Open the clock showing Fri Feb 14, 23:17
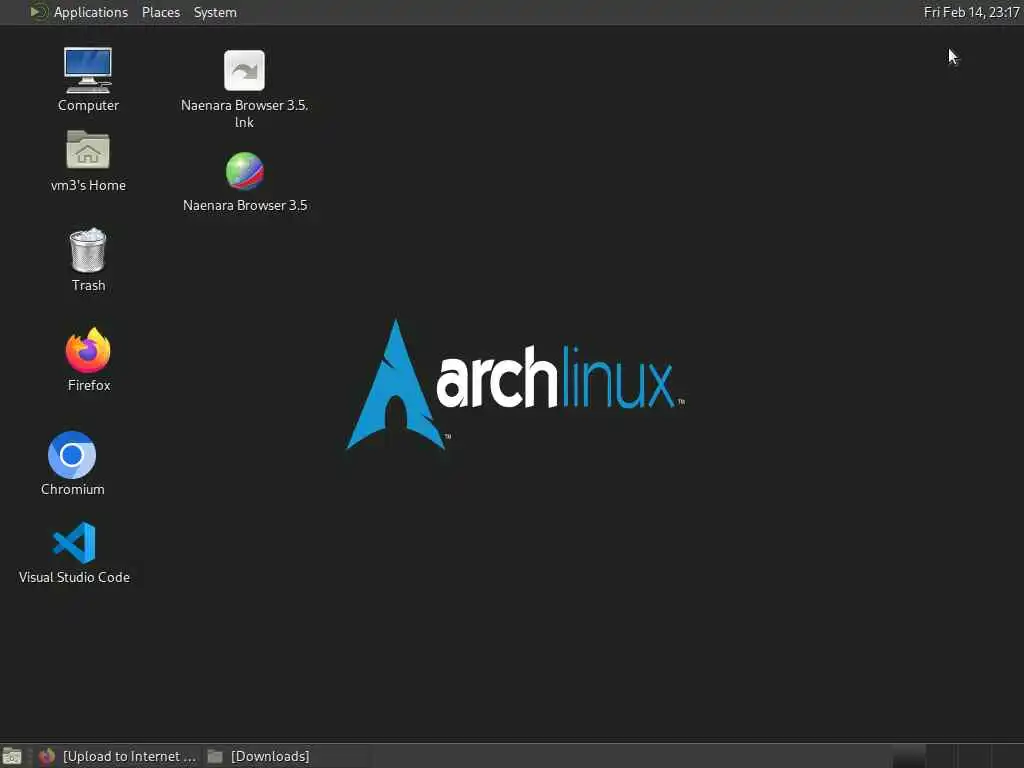The width and height of the screenshot is (1024, 768). pyautogui.click(x=971, y=12)
